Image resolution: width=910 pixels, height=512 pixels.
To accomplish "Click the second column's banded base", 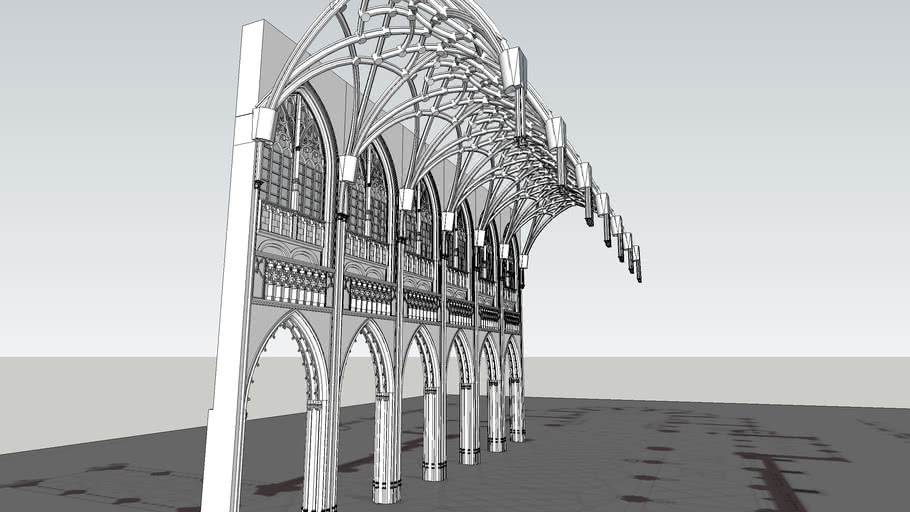I will (434, 468).
